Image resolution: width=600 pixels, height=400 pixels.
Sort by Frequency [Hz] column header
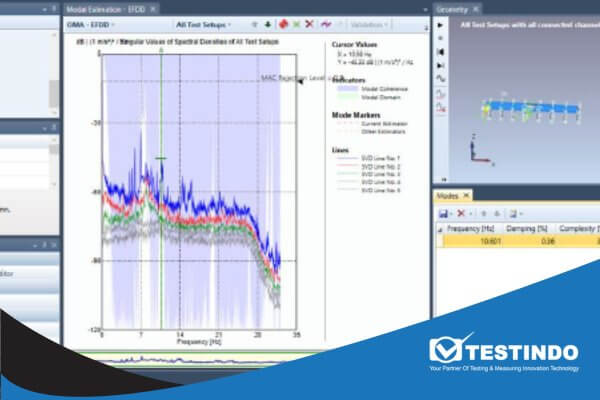471,229
